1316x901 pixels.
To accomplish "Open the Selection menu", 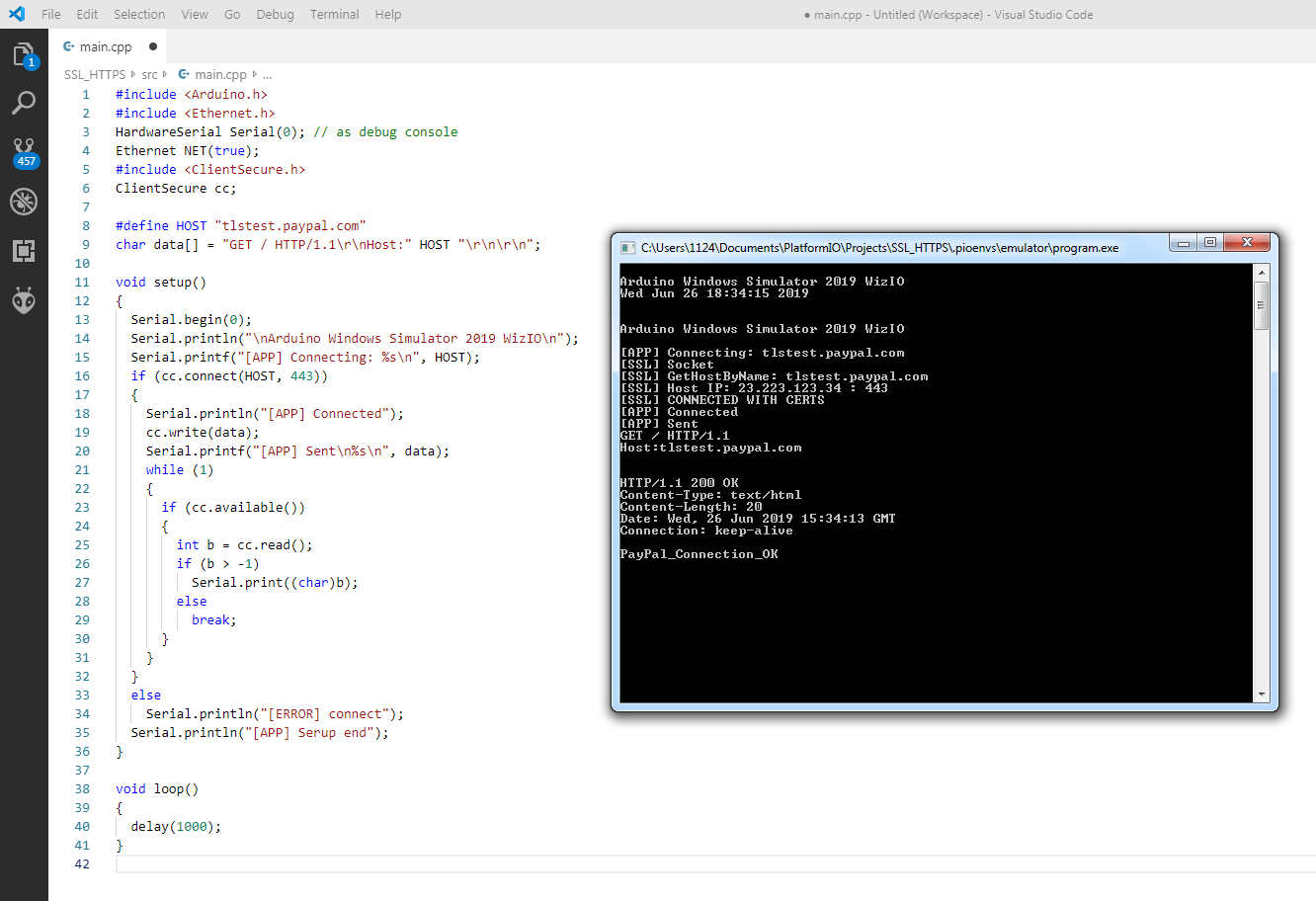I will tap(139, 14).
